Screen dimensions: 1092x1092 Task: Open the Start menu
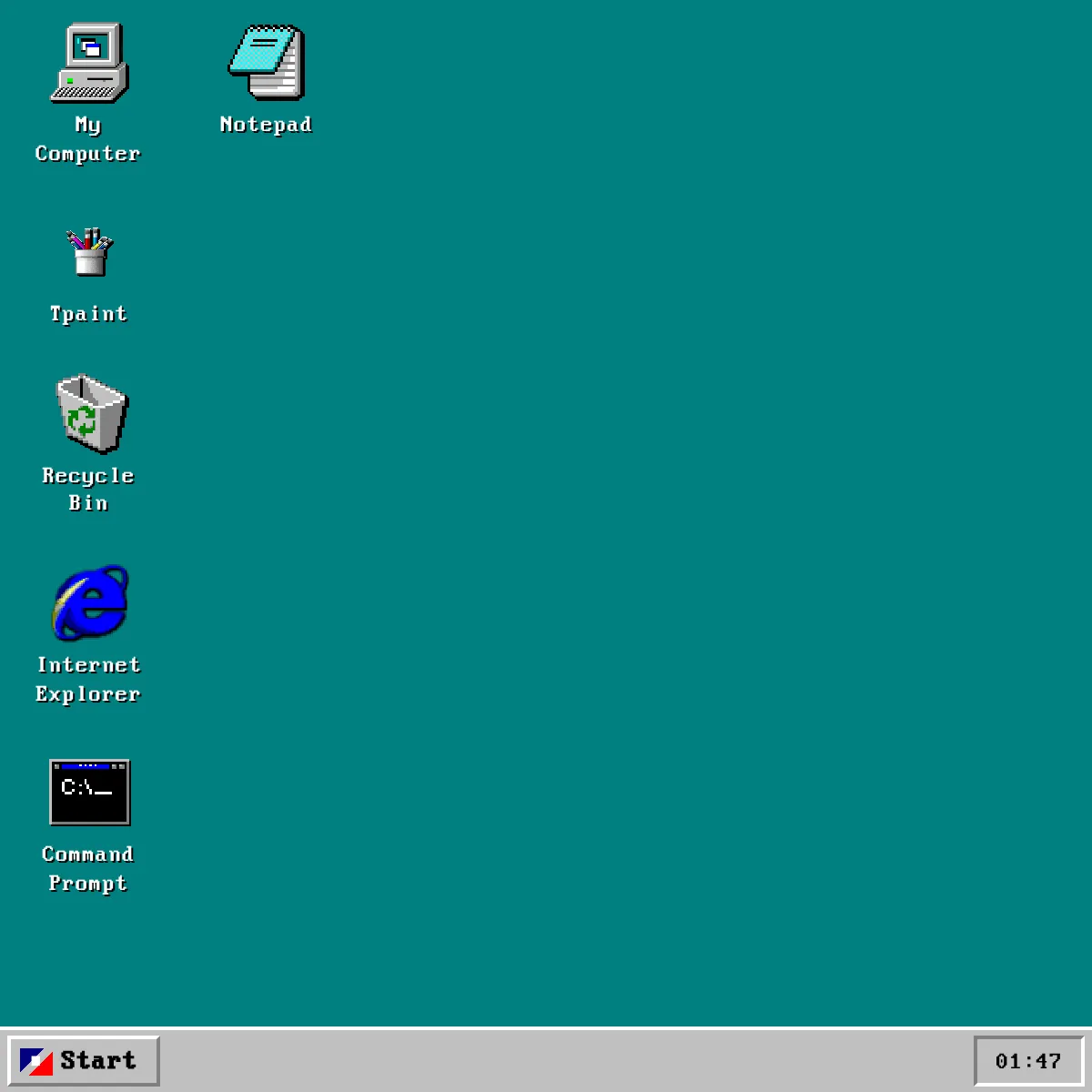pyautogui.click(x=83, y=1060)
